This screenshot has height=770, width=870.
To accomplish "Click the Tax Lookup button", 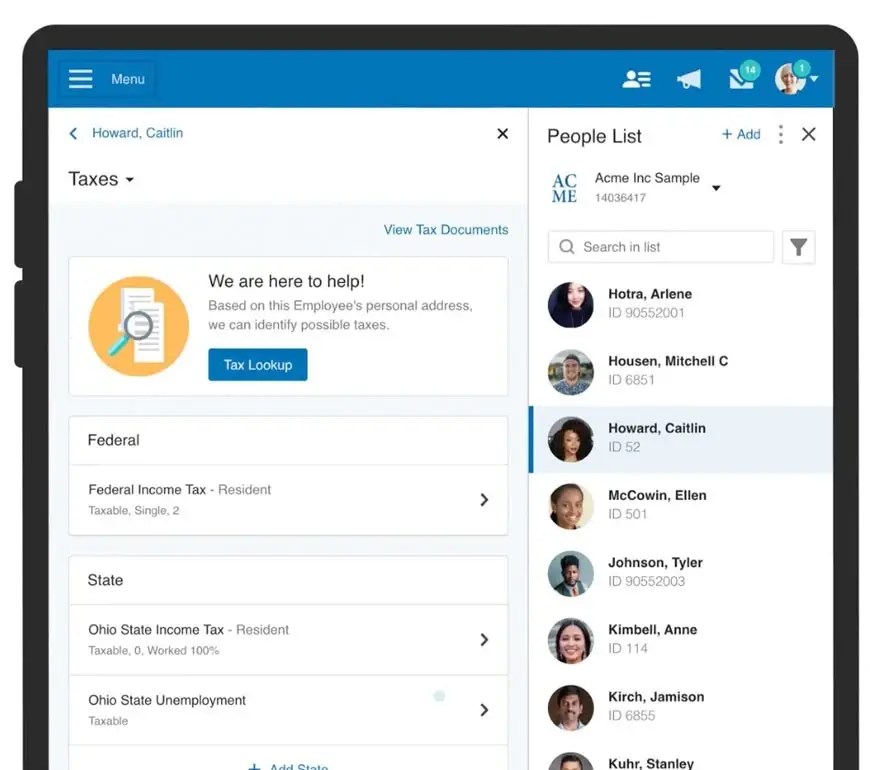I will [257, 365].
